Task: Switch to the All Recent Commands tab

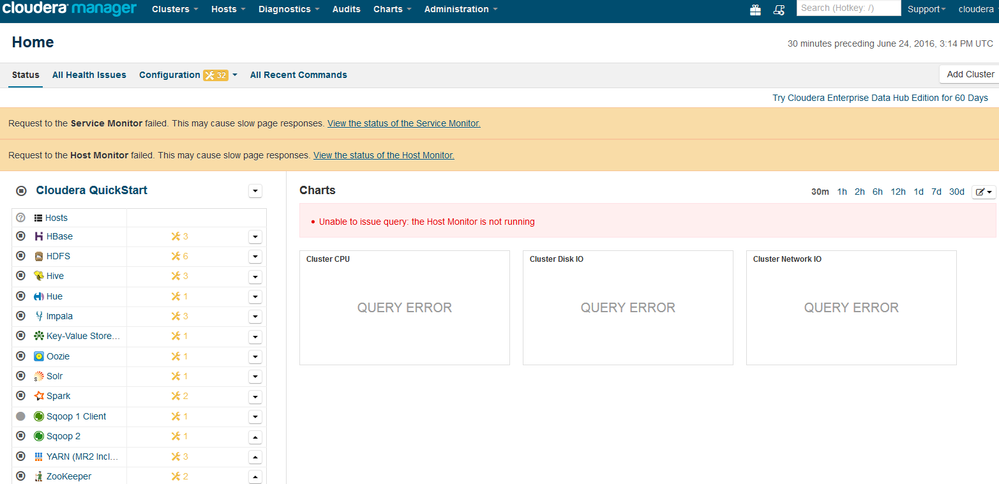Action: click(298, 75)
